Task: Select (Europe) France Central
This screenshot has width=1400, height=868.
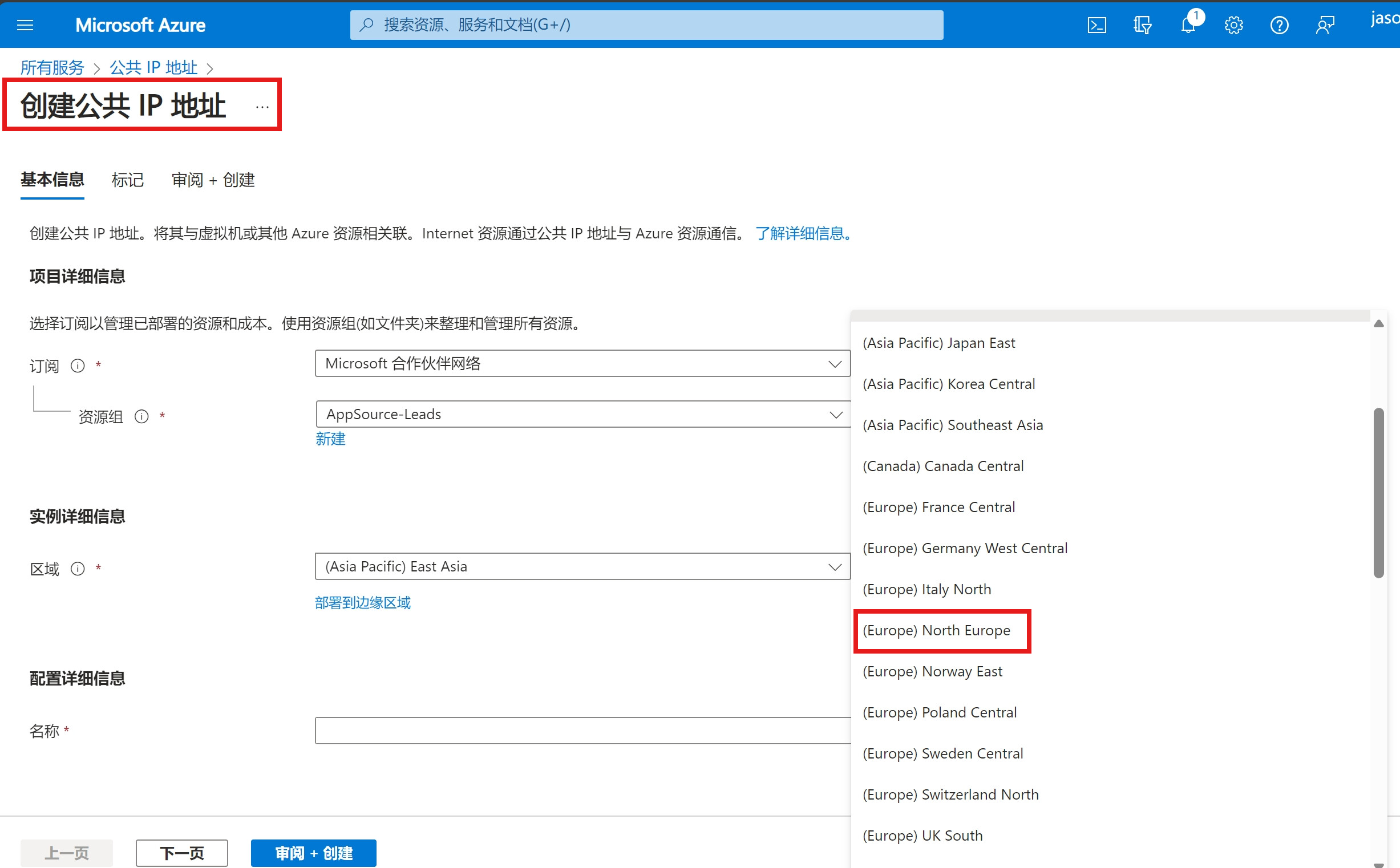Action: pyautogui.click(x=1110, y=507)
